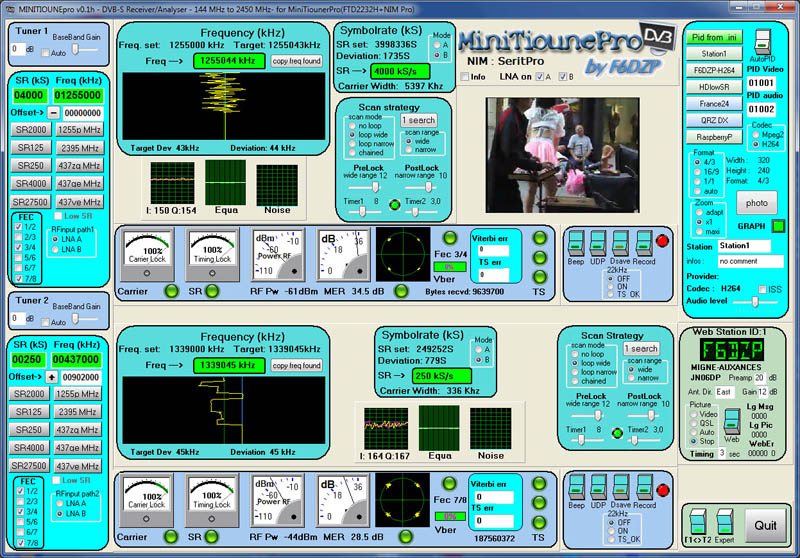Click Tuner 1 MER dB meter
Viewport: 800px width, 558px height.
[343, 255]
